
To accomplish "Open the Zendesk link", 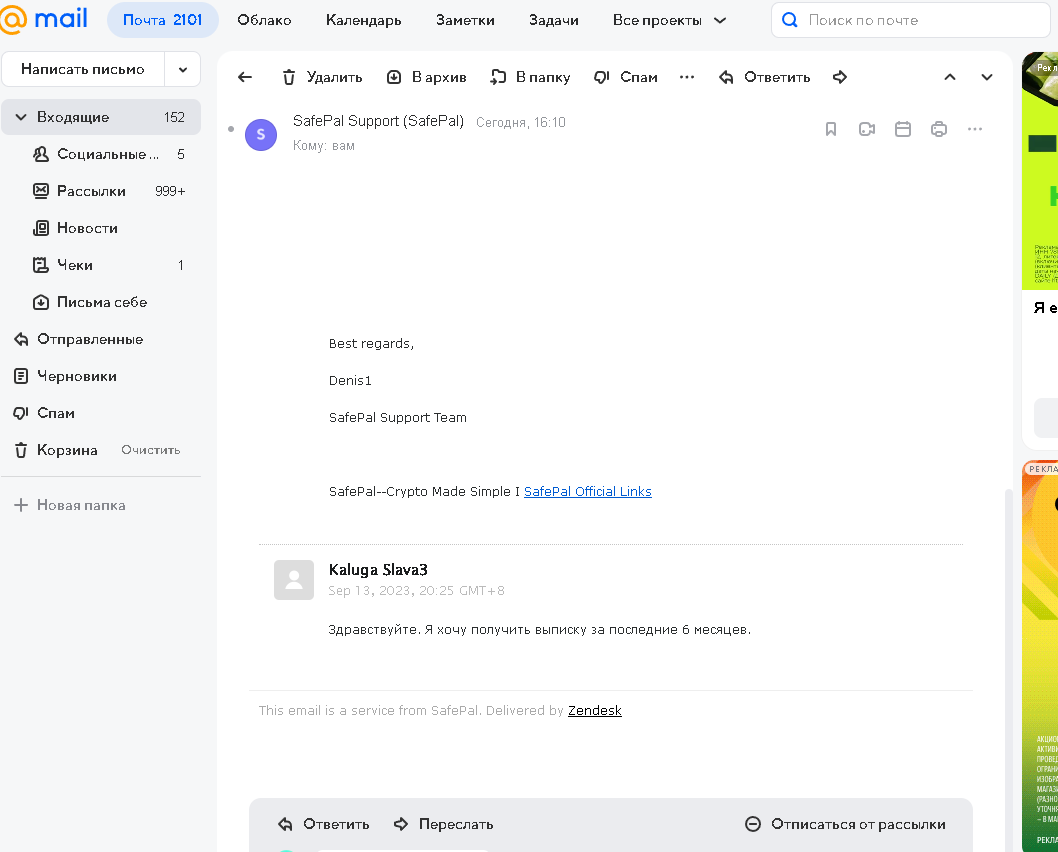I will (594, 710).
